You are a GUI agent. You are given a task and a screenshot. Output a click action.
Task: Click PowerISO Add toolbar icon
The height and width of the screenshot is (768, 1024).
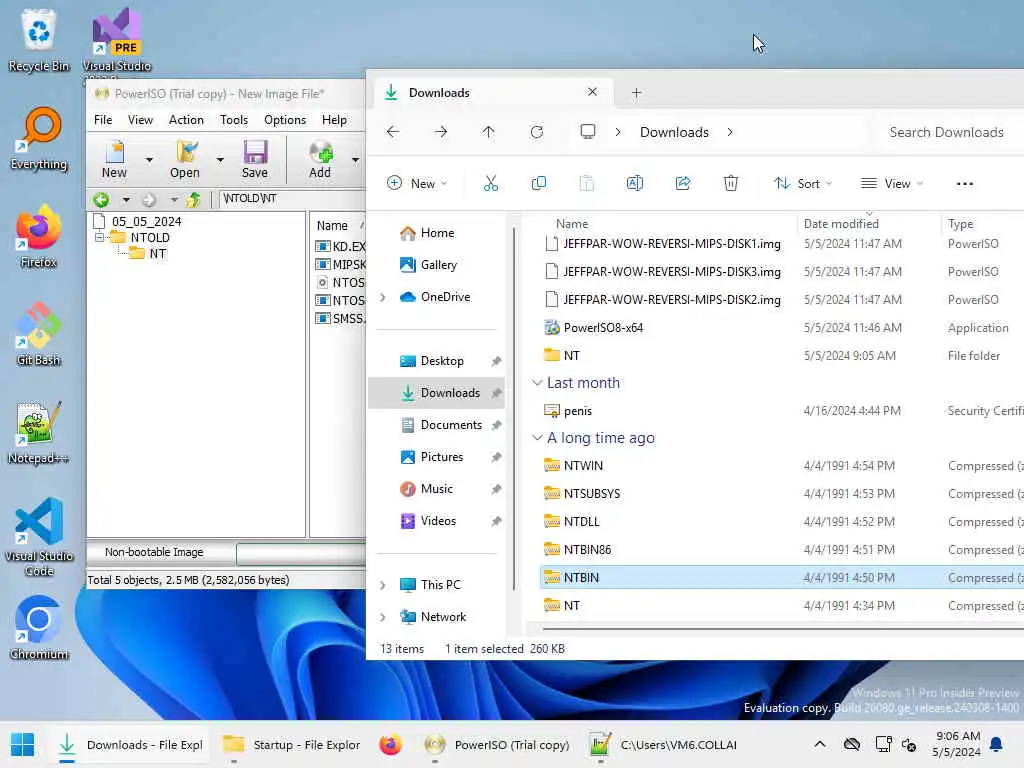coord(320,159)
